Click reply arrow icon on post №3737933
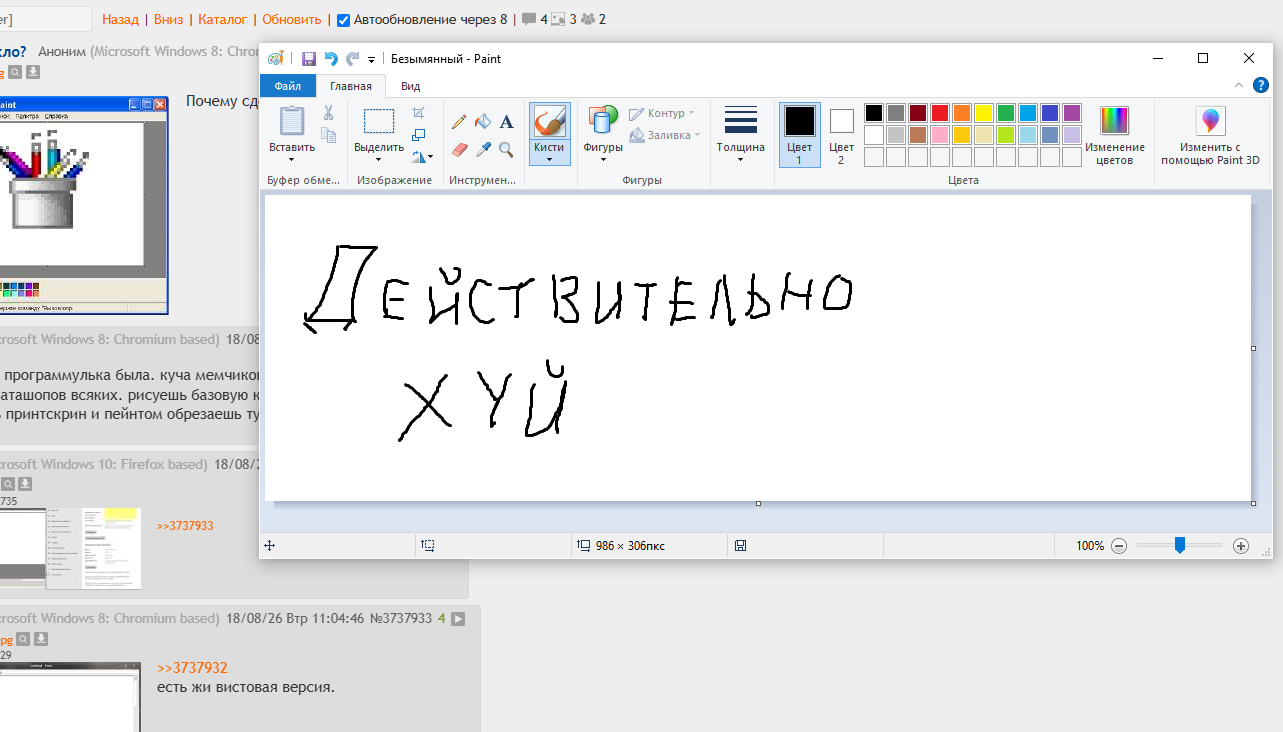 point(458,619)
